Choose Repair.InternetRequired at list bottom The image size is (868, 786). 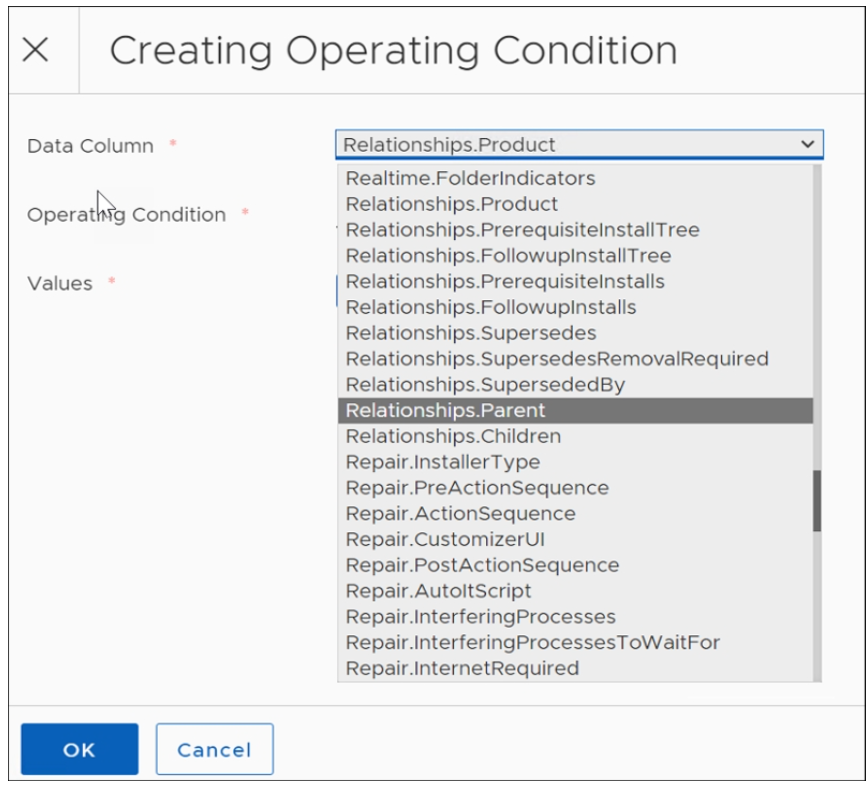point(462,668)
